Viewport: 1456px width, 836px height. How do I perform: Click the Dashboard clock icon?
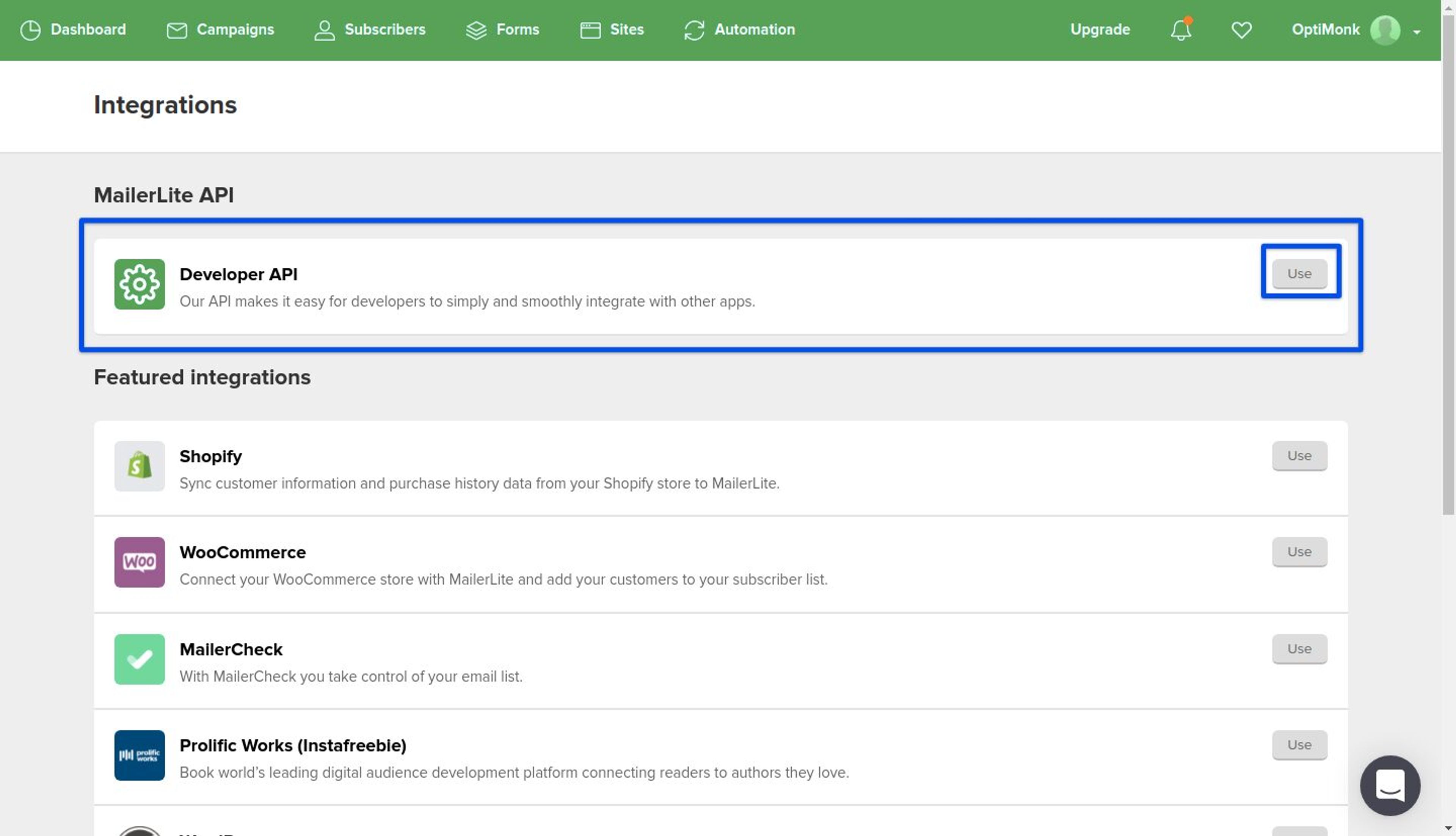point(30,30)
